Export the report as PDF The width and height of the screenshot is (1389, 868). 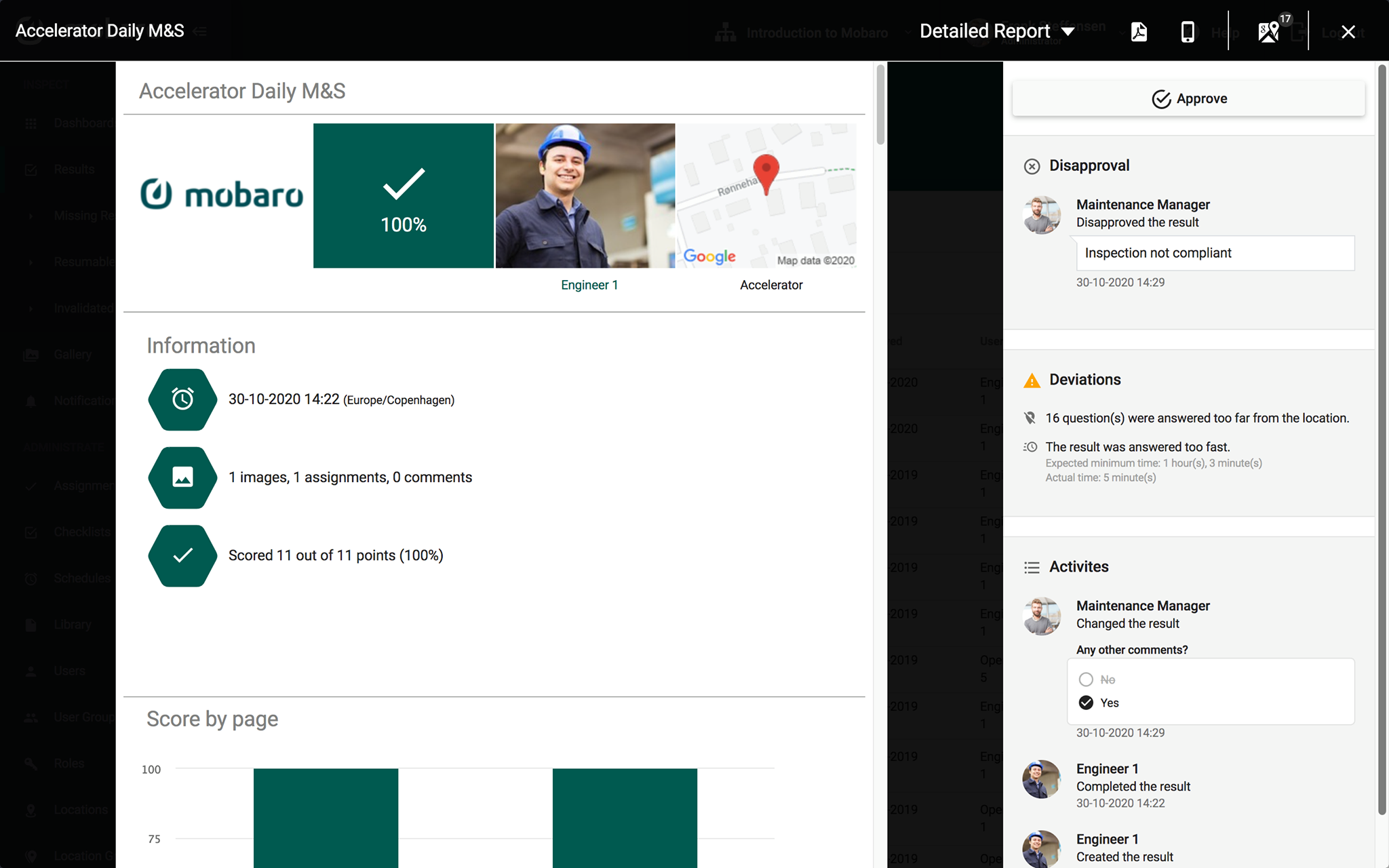tap(1139, 32)
